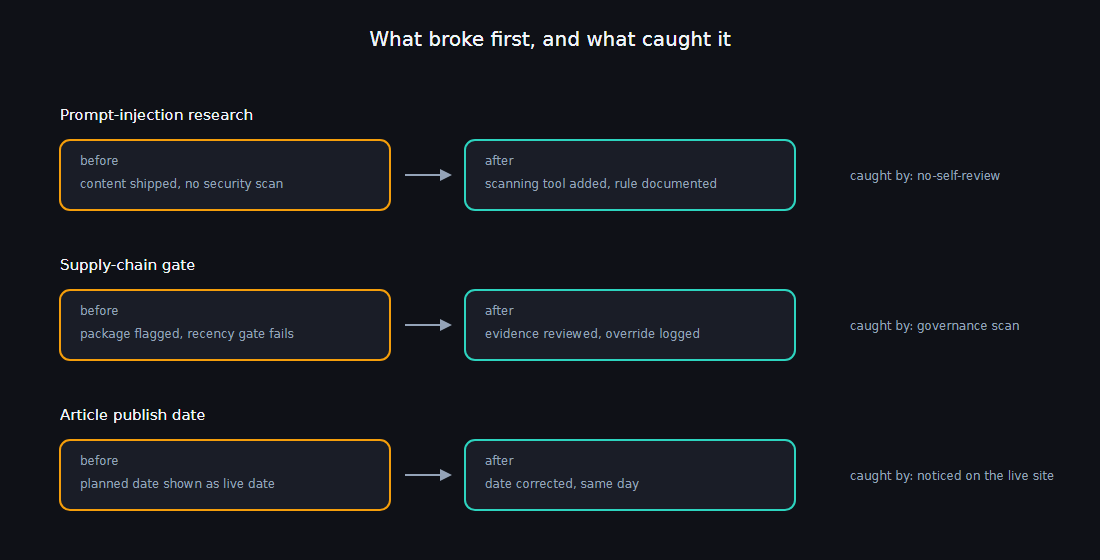This screenshot has width=1100, height=560.
Task: Click the arrow in the Supply-chain gate row
Action: pyautogui.click(x=428, y=325)
